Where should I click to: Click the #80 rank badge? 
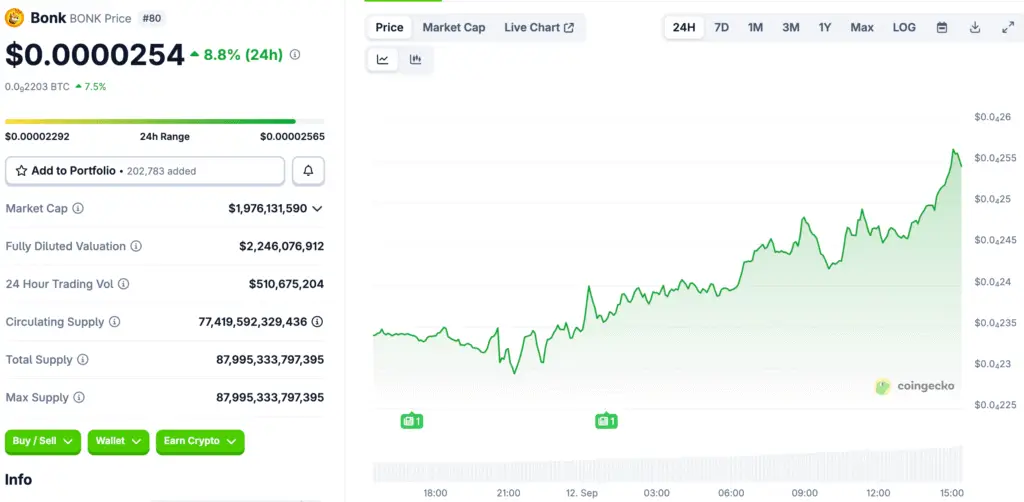(x=152, y=18)
